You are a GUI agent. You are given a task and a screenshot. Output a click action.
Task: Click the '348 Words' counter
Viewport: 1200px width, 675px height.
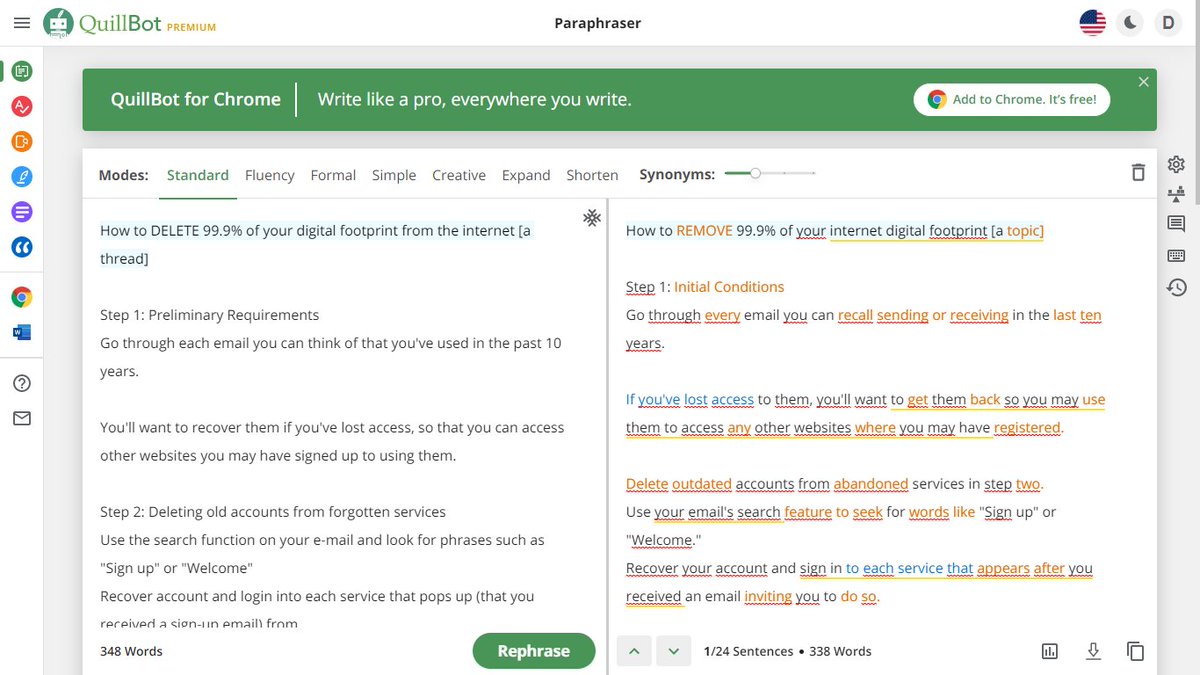click(x=131, y=651)
